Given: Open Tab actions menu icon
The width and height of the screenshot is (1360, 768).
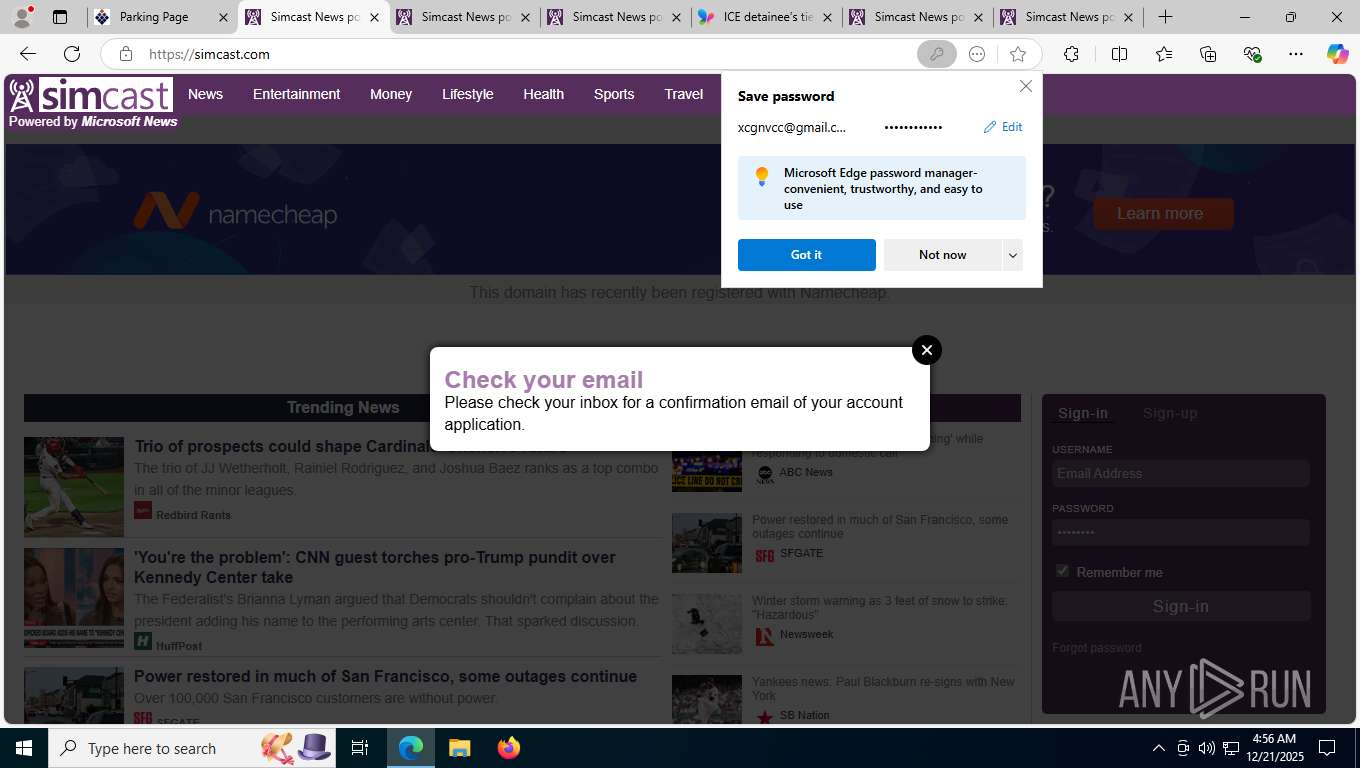Looking at the screenshot, I should [x=60, y=17].
